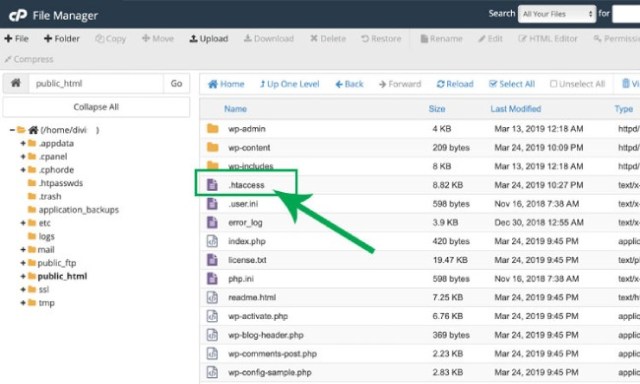Select the wp-includes file name

coord(251,166)
